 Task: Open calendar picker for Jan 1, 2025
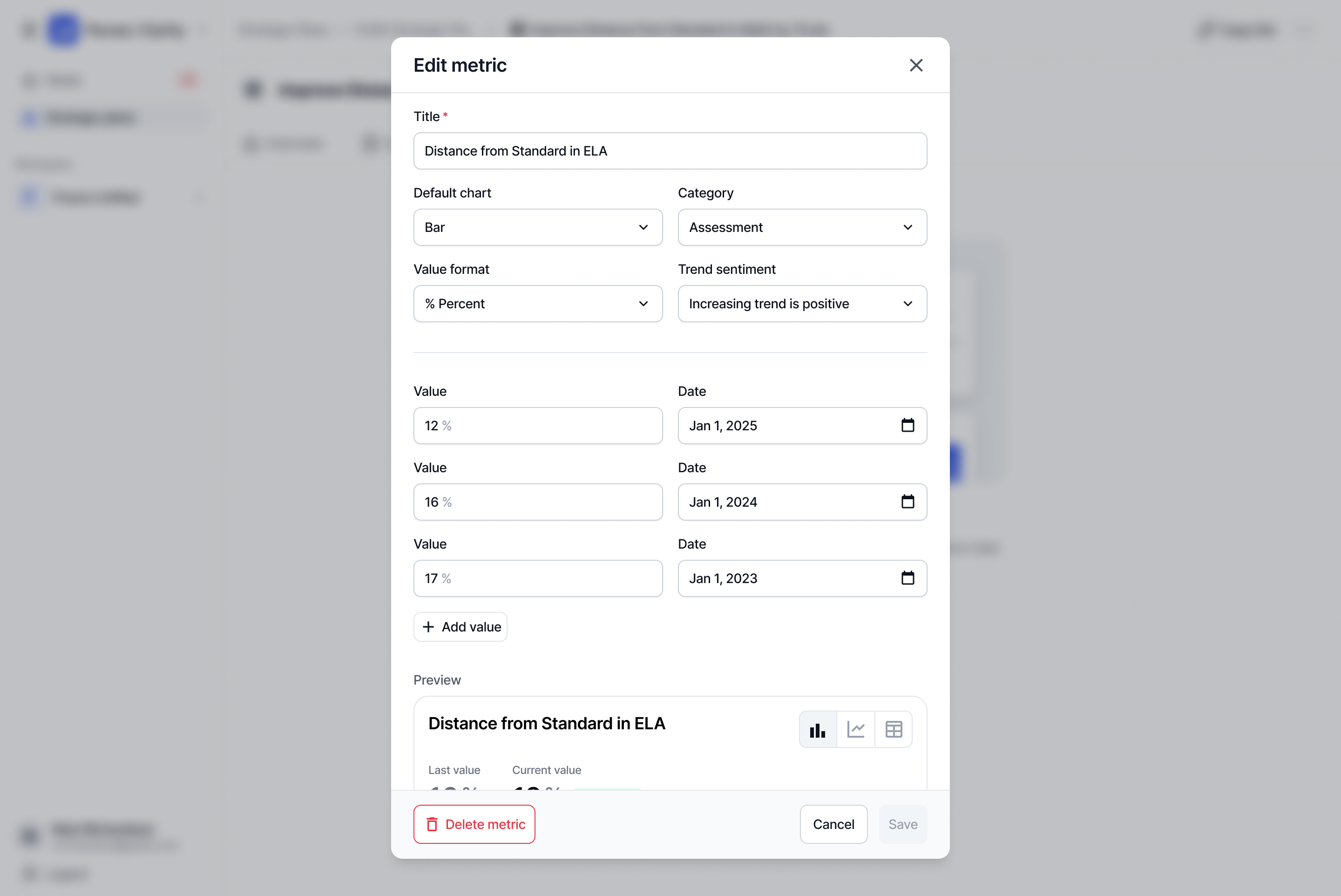click(908, 425)
